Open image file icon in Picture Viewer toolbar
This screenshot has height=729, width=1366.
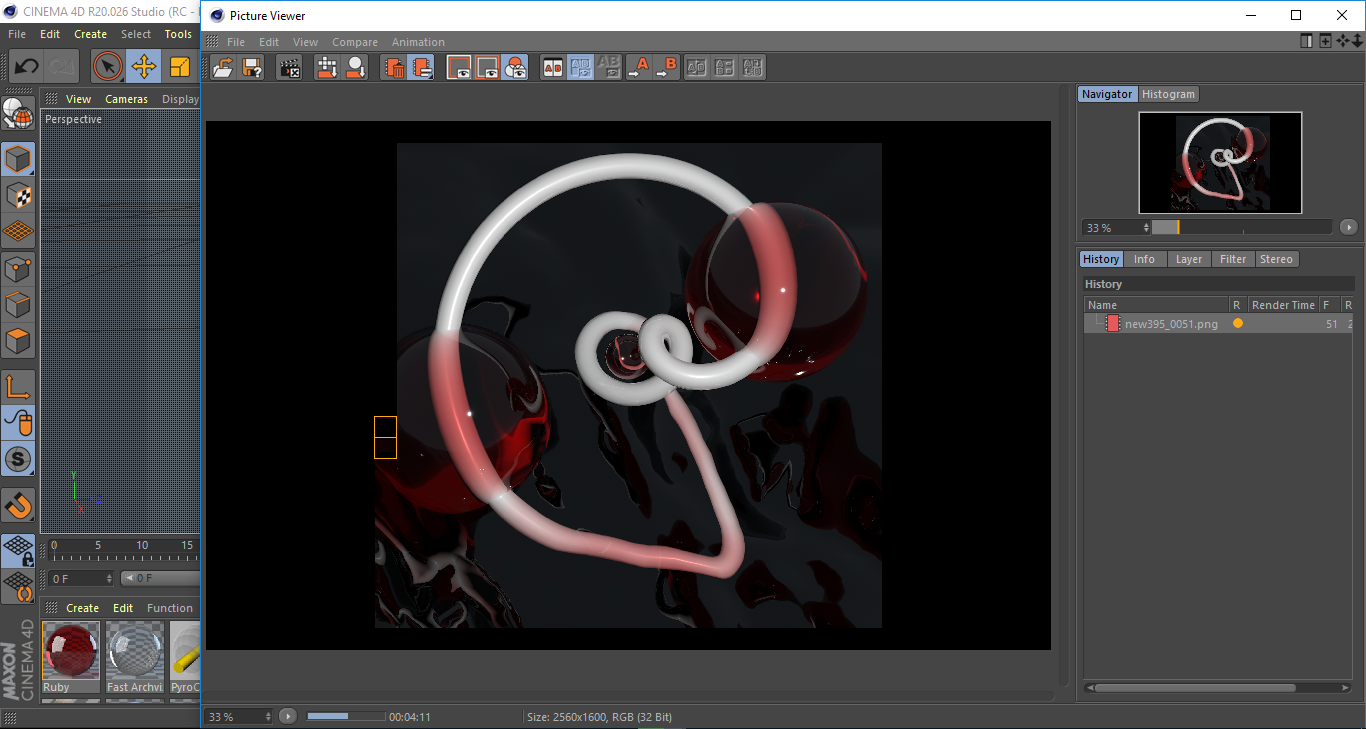[x=224, y=68]
